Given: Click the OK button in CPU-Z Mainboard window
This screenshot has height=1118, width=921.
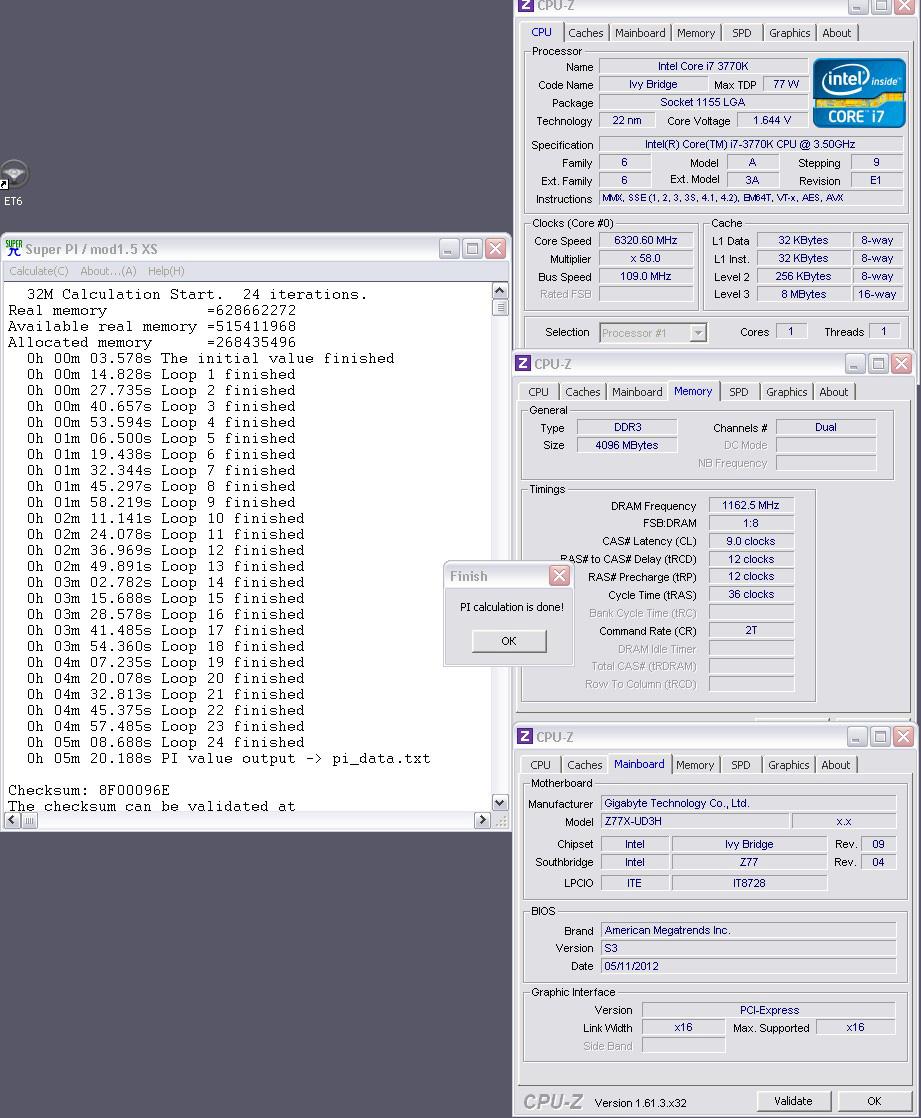Looking at the screenshot, I should click(x=874, y=1101).
